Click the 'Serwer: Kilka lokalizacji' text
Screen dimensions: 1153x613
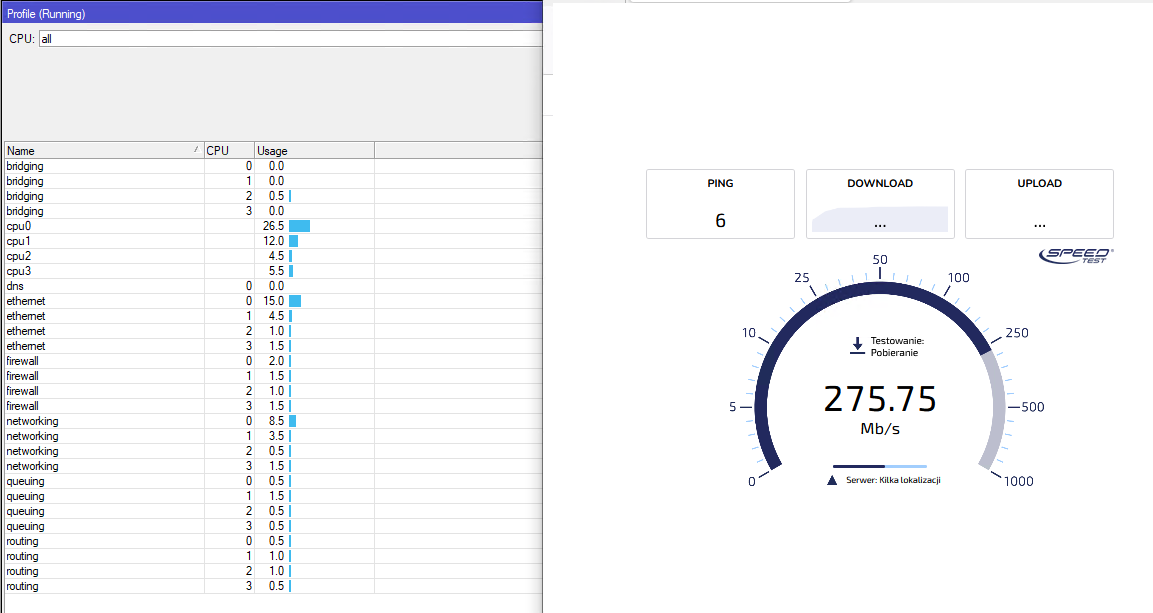click(893, 480)
